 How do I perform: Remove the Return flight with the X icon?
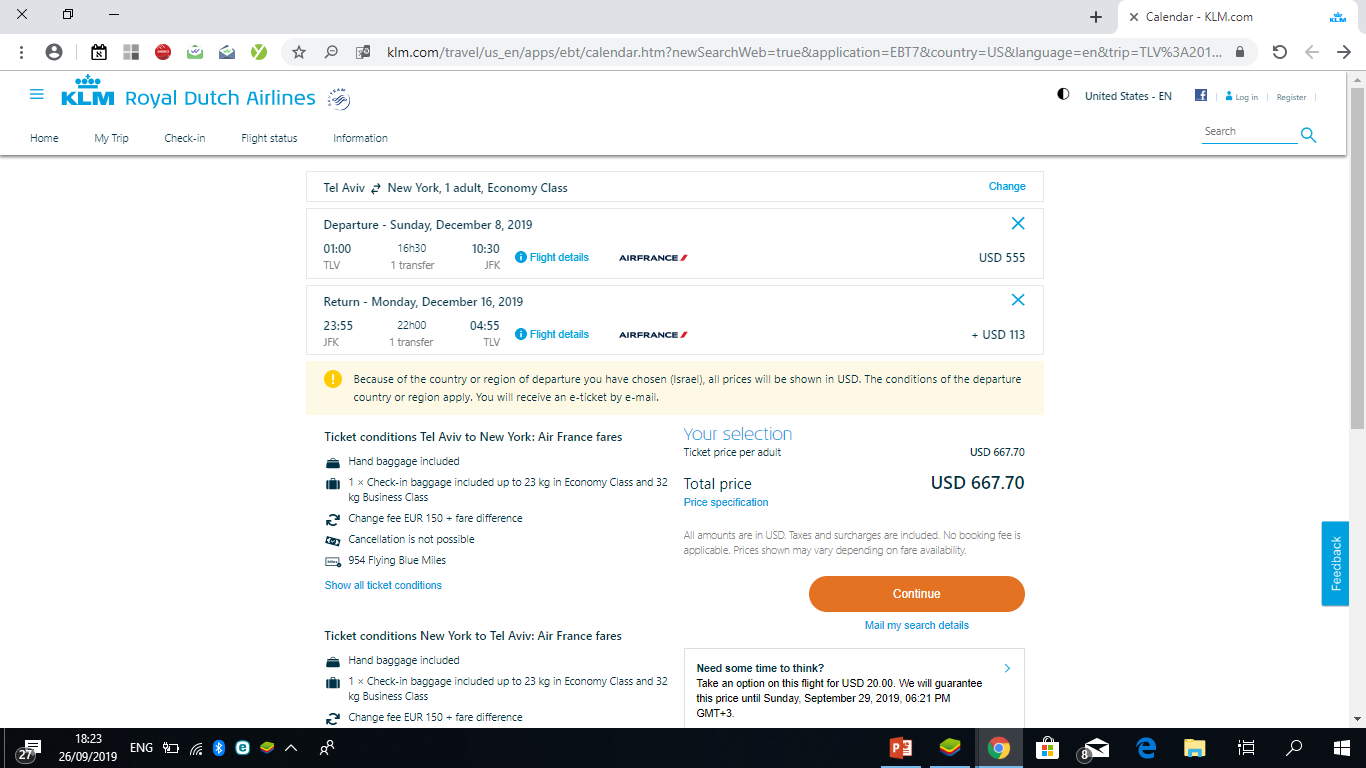click(x=1018, y=300)
